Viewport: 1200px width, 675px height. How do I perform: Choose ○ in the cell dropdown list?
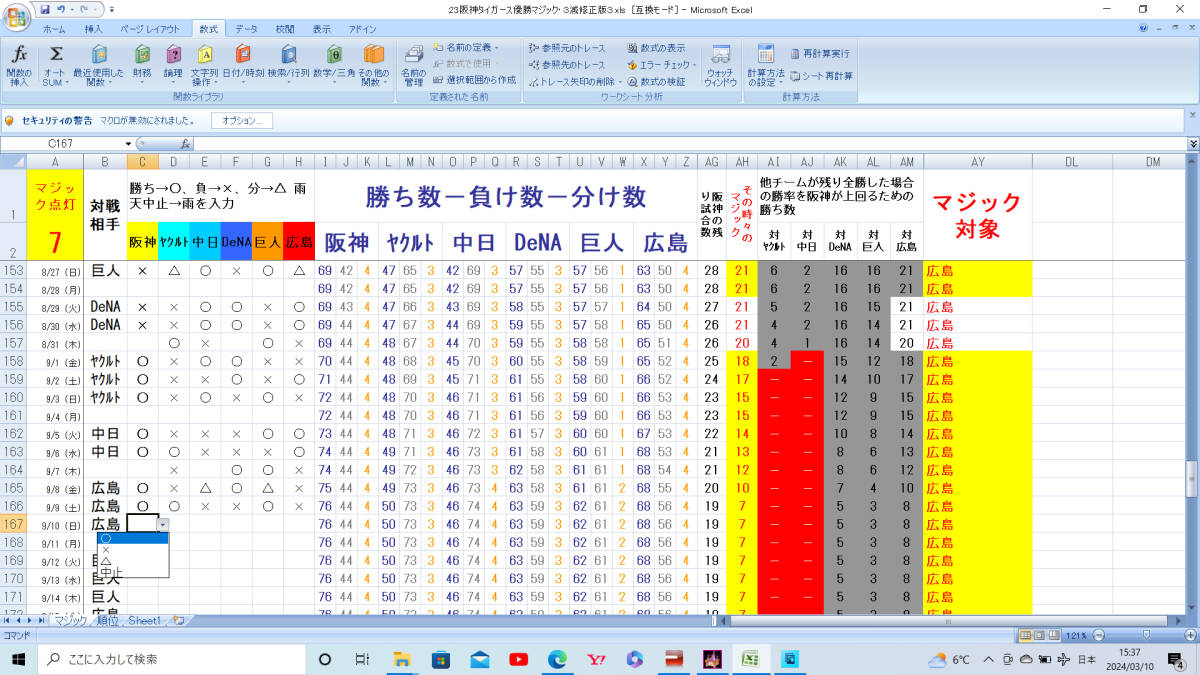133,538
